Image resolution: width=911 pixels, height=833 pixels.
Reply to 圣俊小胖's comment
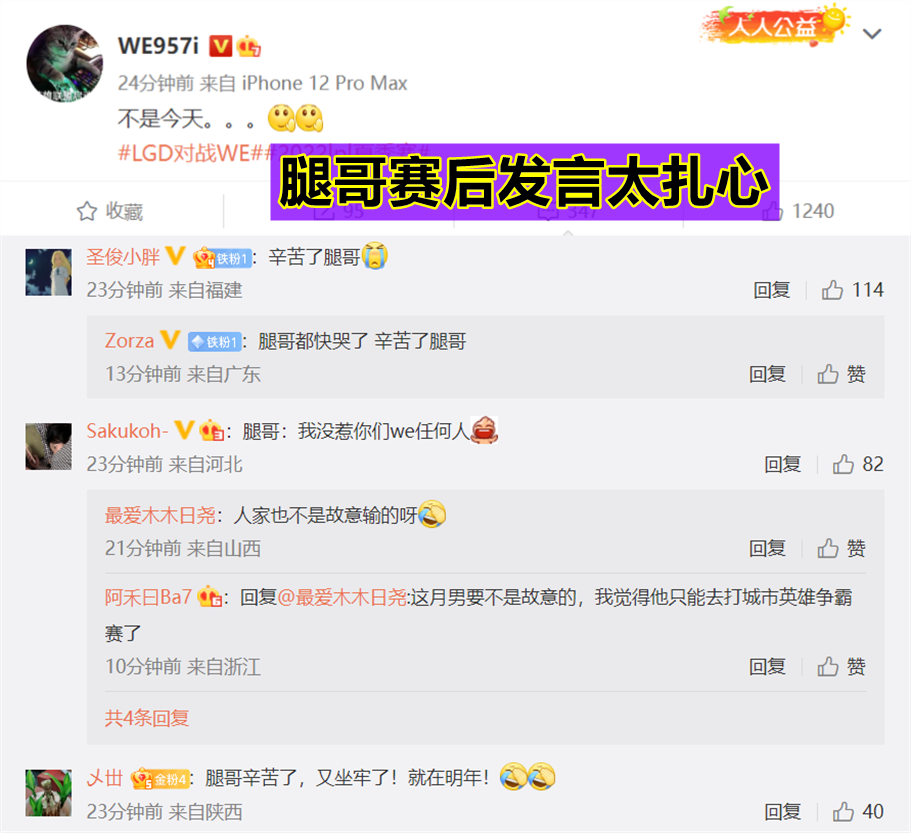(772, 290)
